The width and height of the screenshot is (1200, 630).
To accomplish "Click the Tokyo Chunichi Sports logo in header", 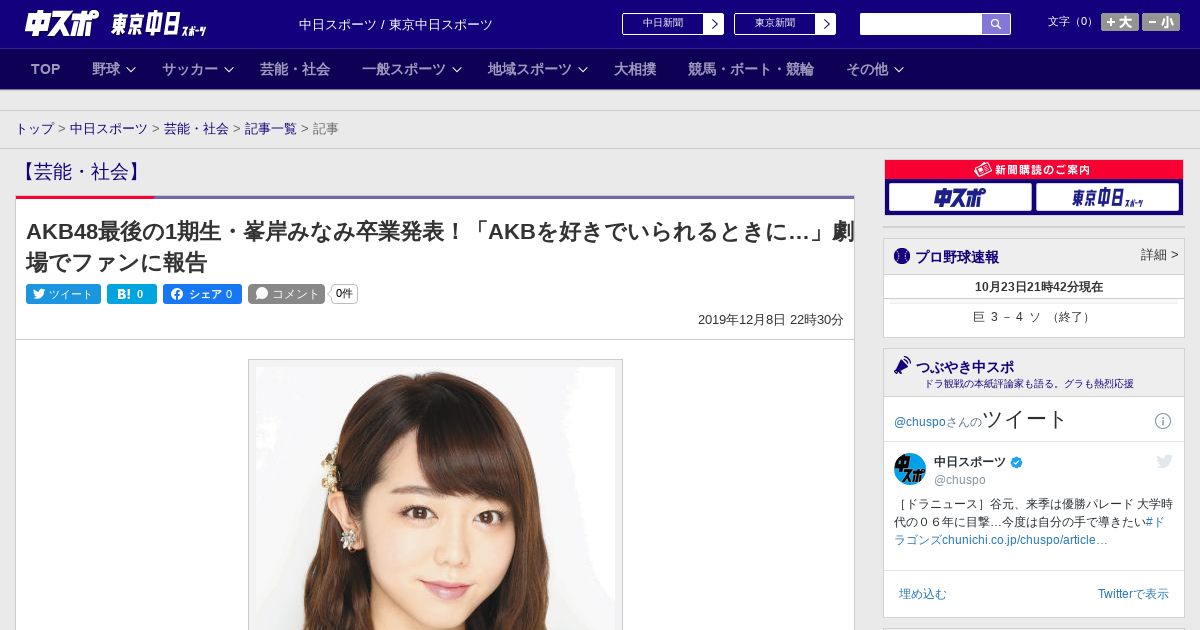I will pyautogui.click(x=158, y=24).
